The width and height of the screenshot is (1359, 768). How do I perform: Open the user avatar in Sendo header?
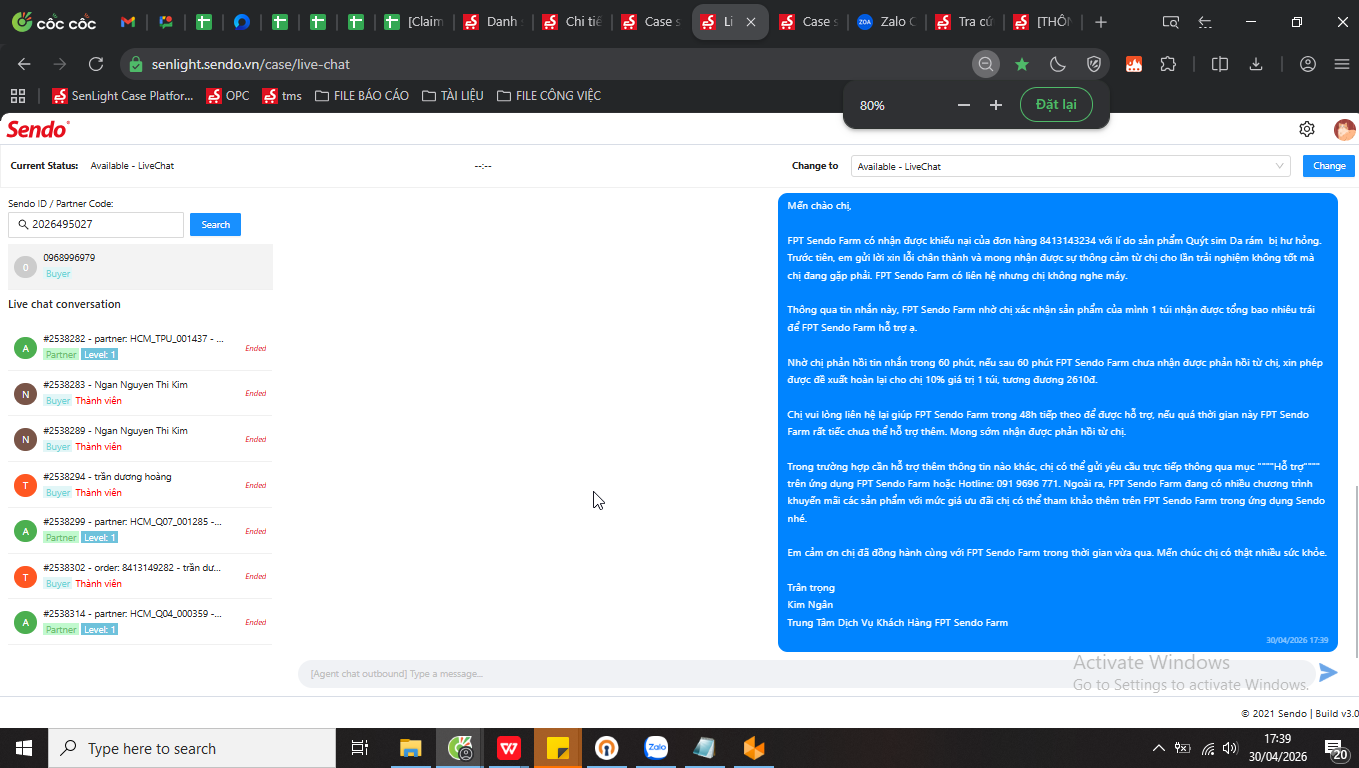click(x=1344, y=129)
